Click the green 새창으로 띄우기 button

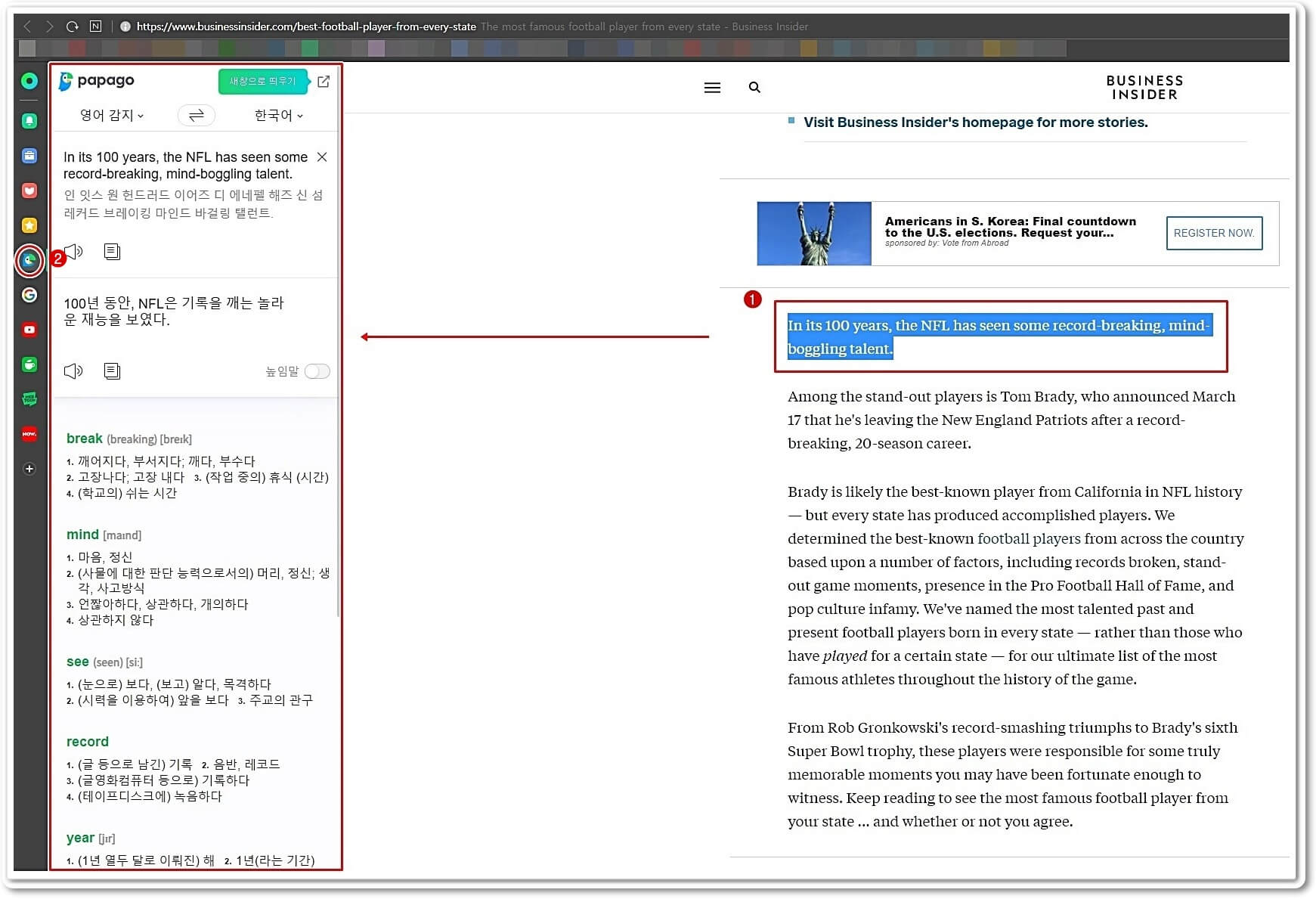click(263, 81)
